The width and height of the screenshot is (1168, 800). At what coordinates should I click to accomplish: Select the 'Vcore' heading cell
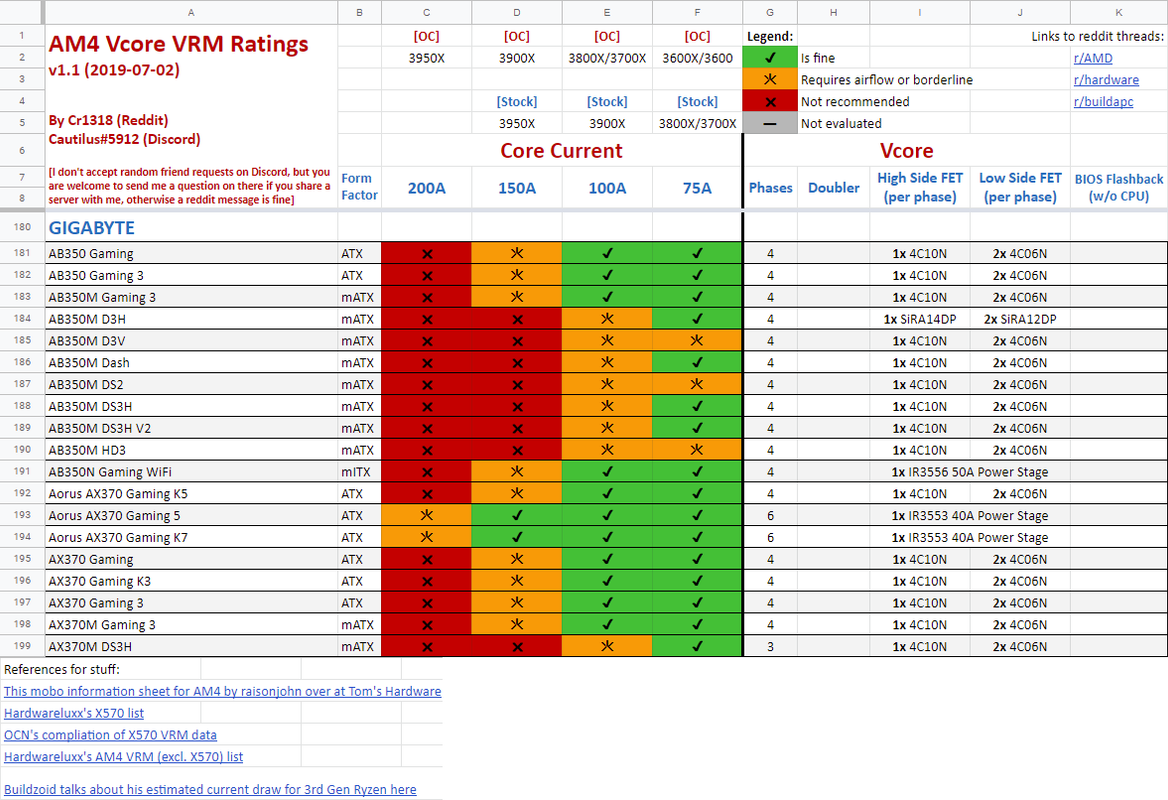(907, 150)
